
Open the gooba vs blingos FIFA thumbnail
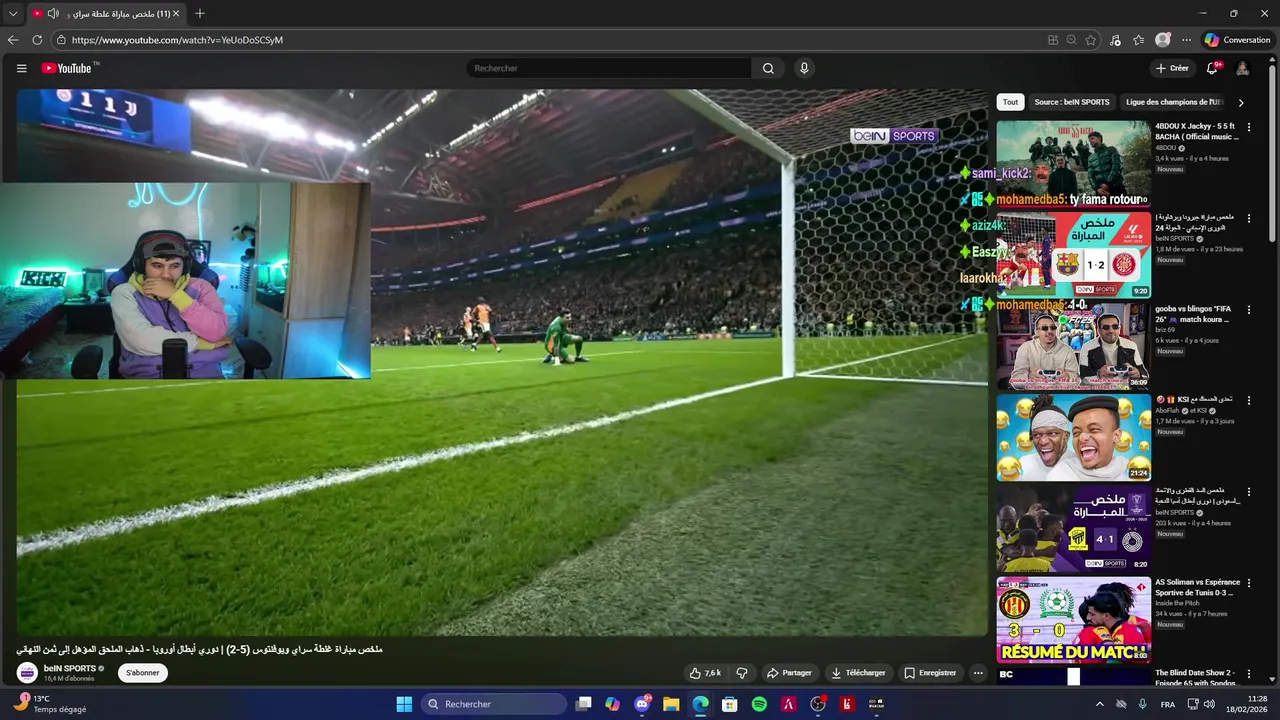pyautogui.click(x=1073, y=346)
